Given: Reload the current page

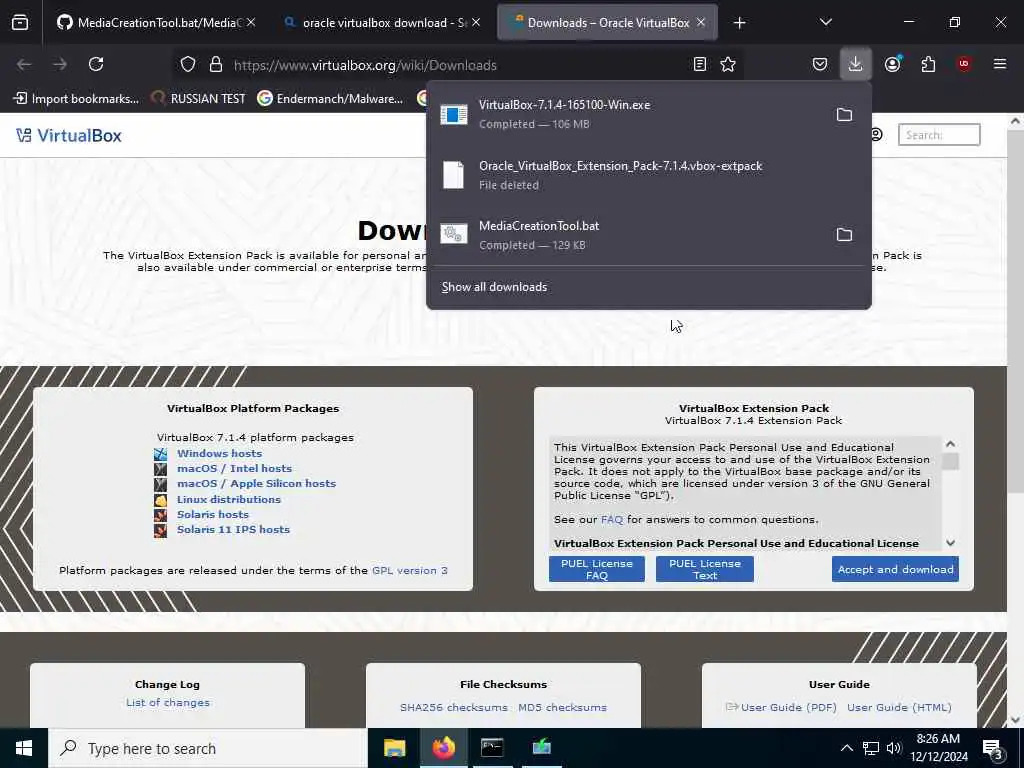Looking at the screenshot, I should [x=96, y=64].
